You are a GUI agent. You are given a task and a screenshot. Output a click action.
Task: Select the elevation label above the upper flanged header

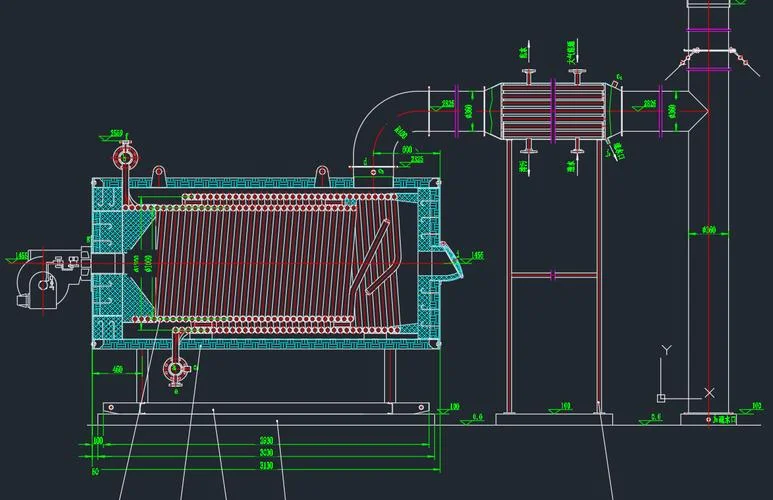pos(116,133)
